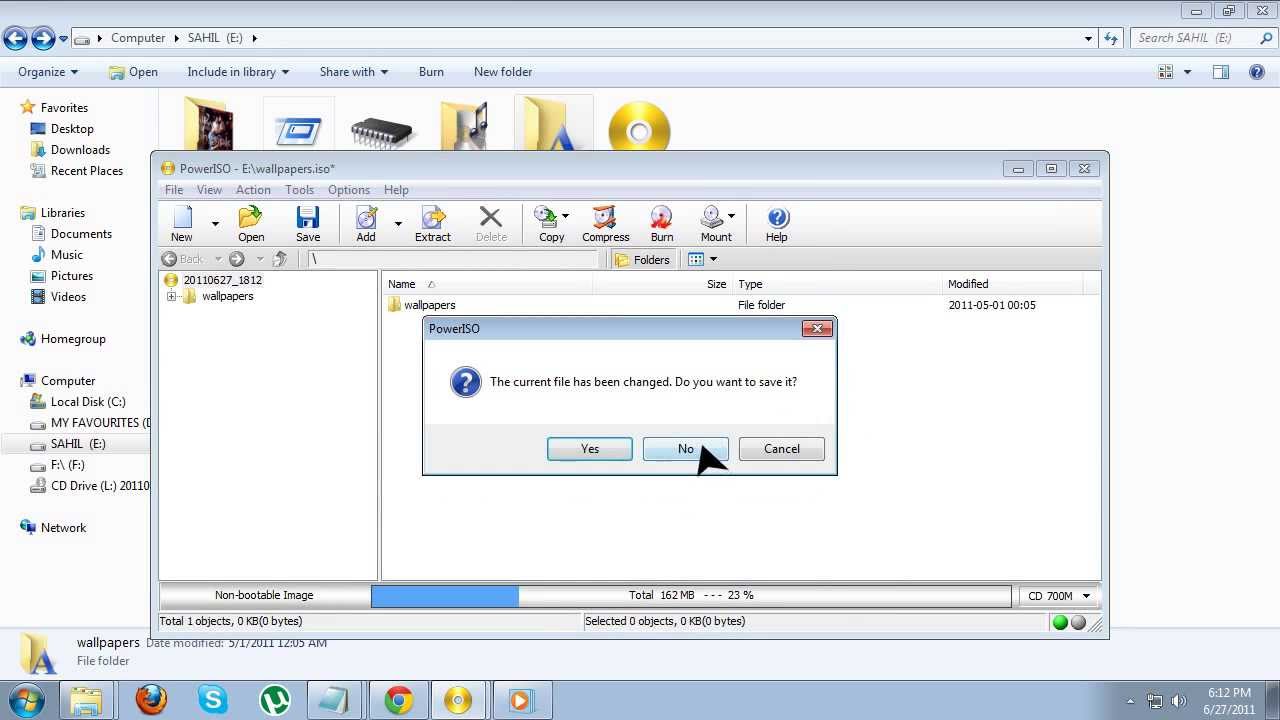Sort by the Name column header
1280x720 pixels.
point(487,284)
